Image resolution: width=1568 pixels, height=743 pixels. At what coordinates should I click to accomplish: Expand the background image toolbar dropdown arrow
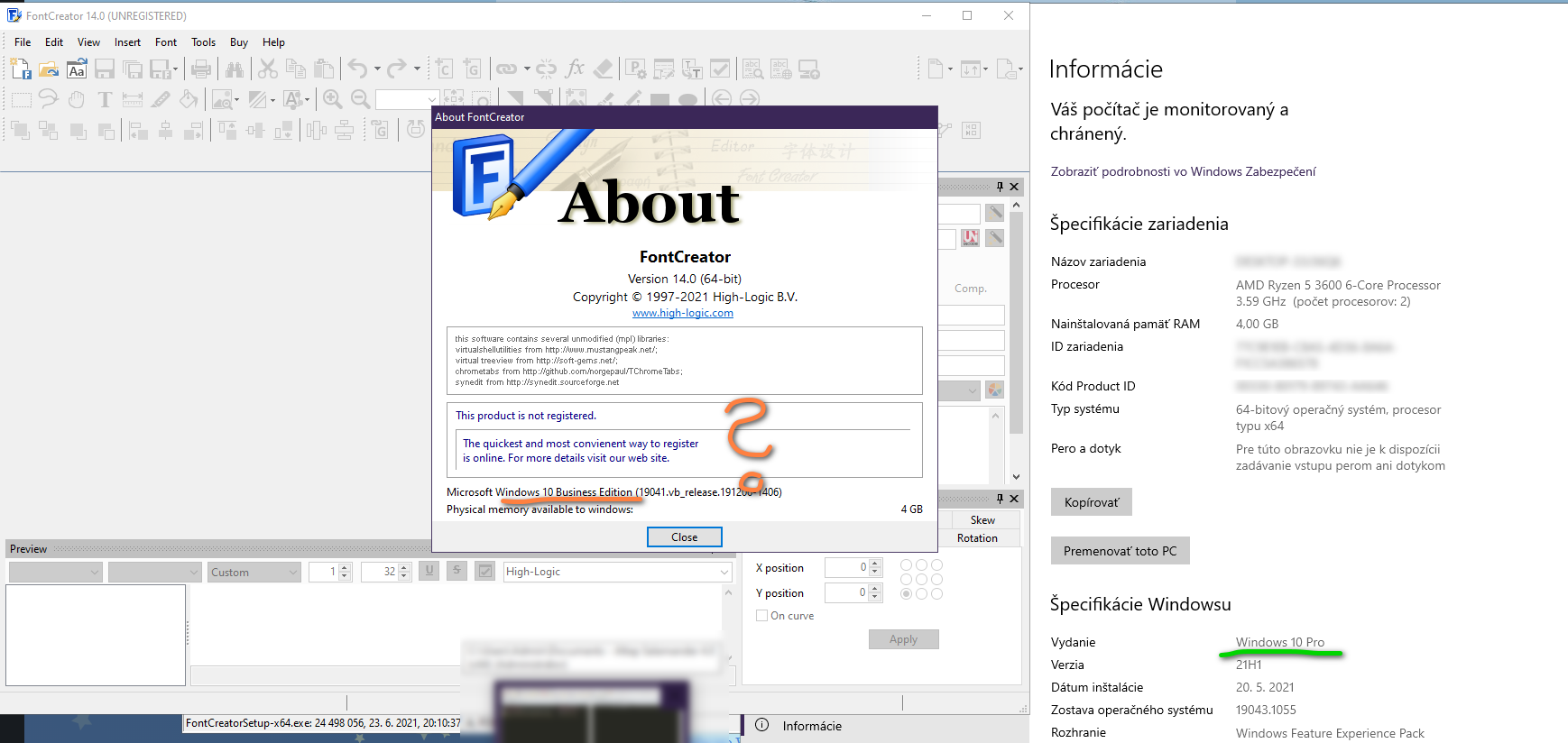click(x=236, y=99)
